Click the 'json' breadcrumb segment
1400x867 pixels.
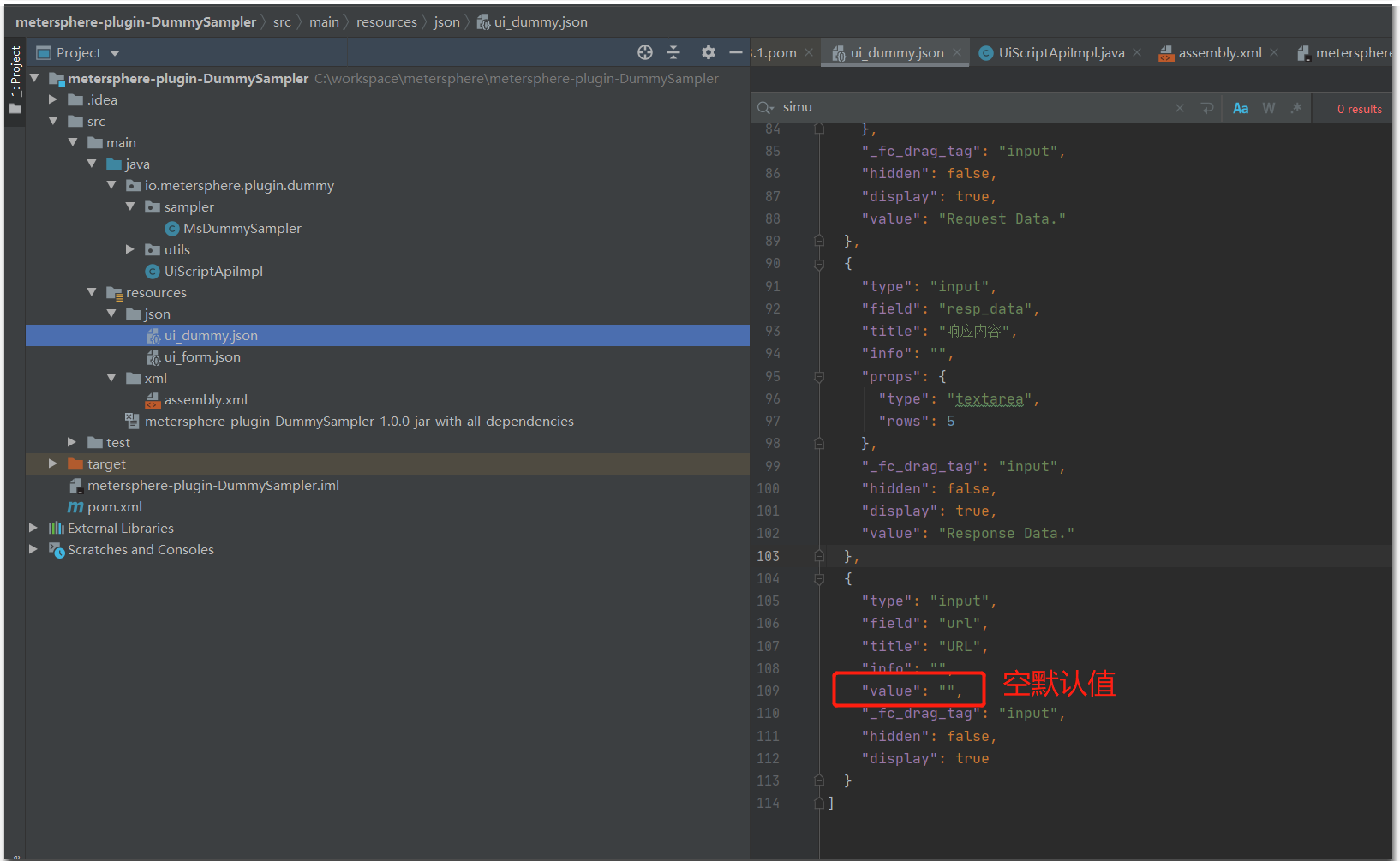446,21
